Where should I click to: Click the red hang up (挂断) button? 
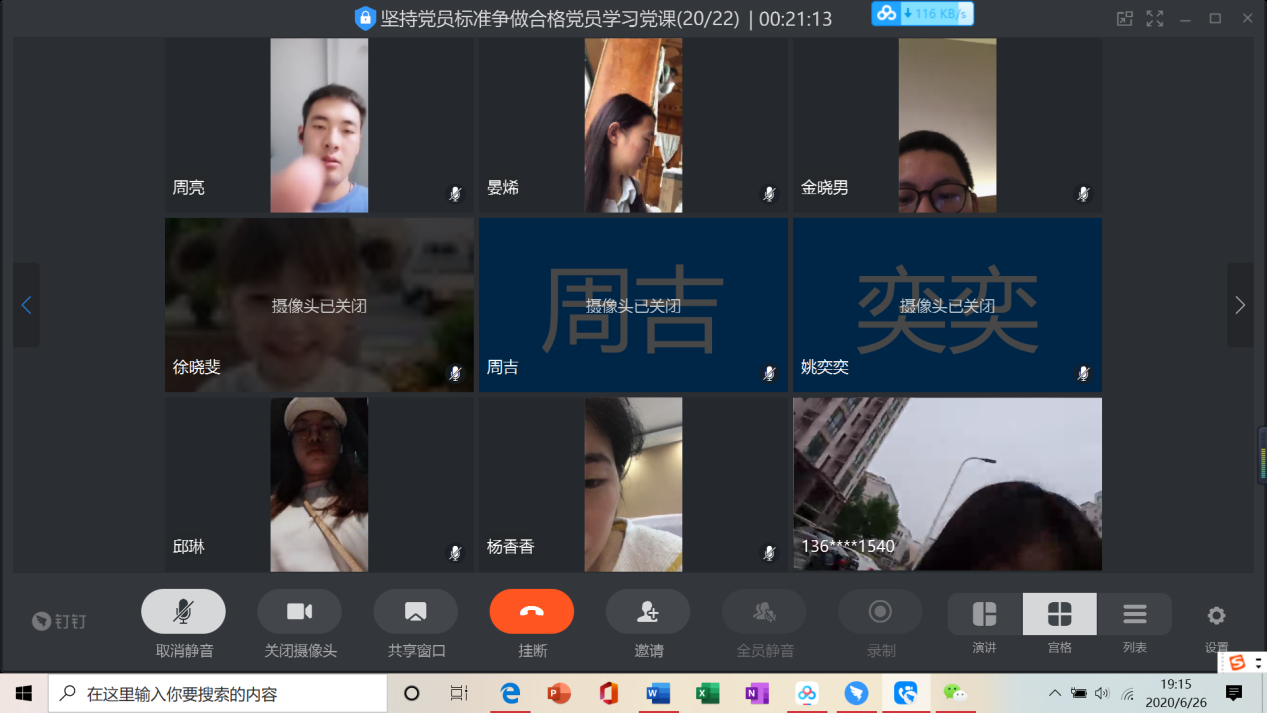tap(531, 612)
